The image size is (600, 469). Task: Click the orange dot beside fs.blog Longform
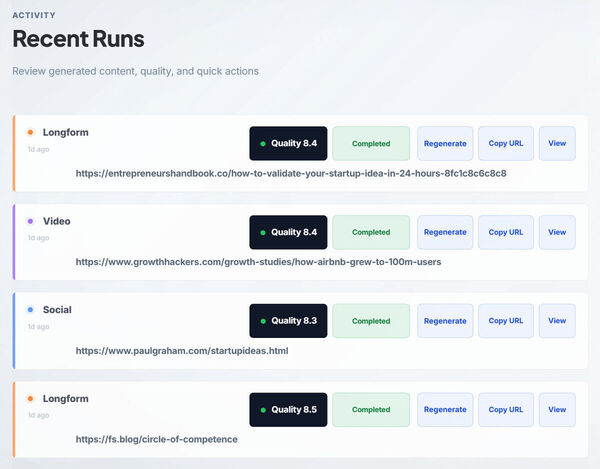click(x=30, y=399)
